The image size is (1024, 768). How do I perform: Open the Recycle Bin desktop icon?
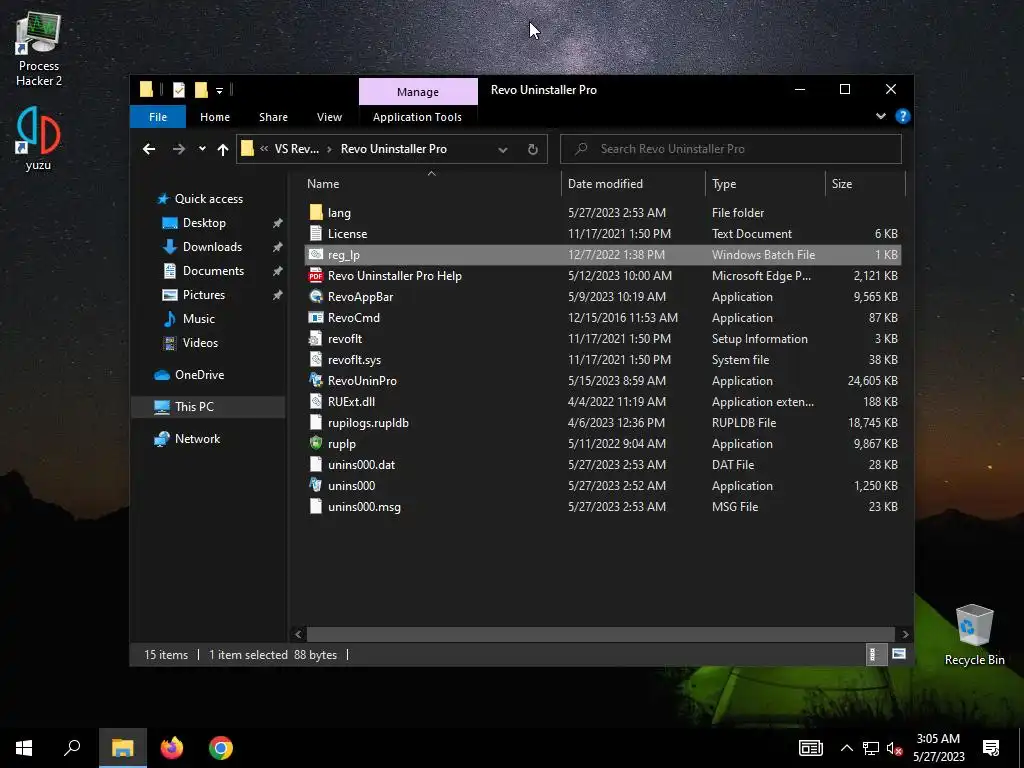974,635
